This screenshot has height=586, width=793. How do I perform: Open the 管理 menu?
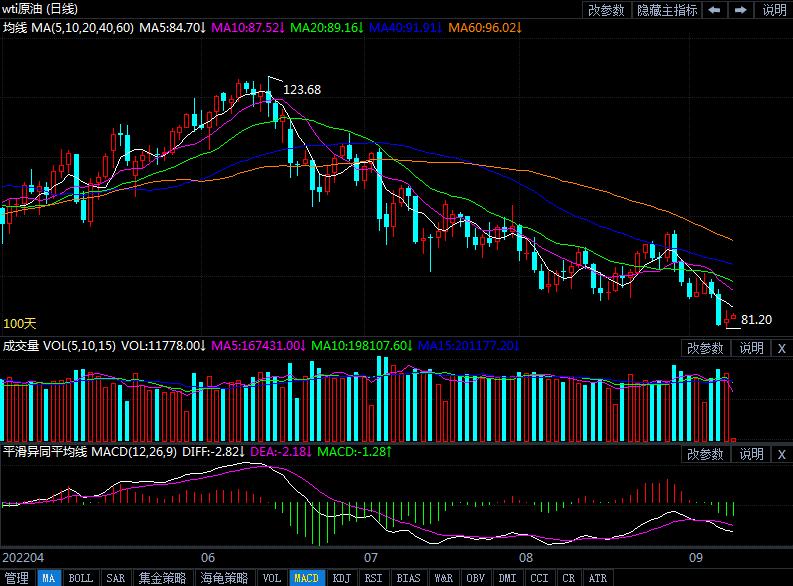17,578
